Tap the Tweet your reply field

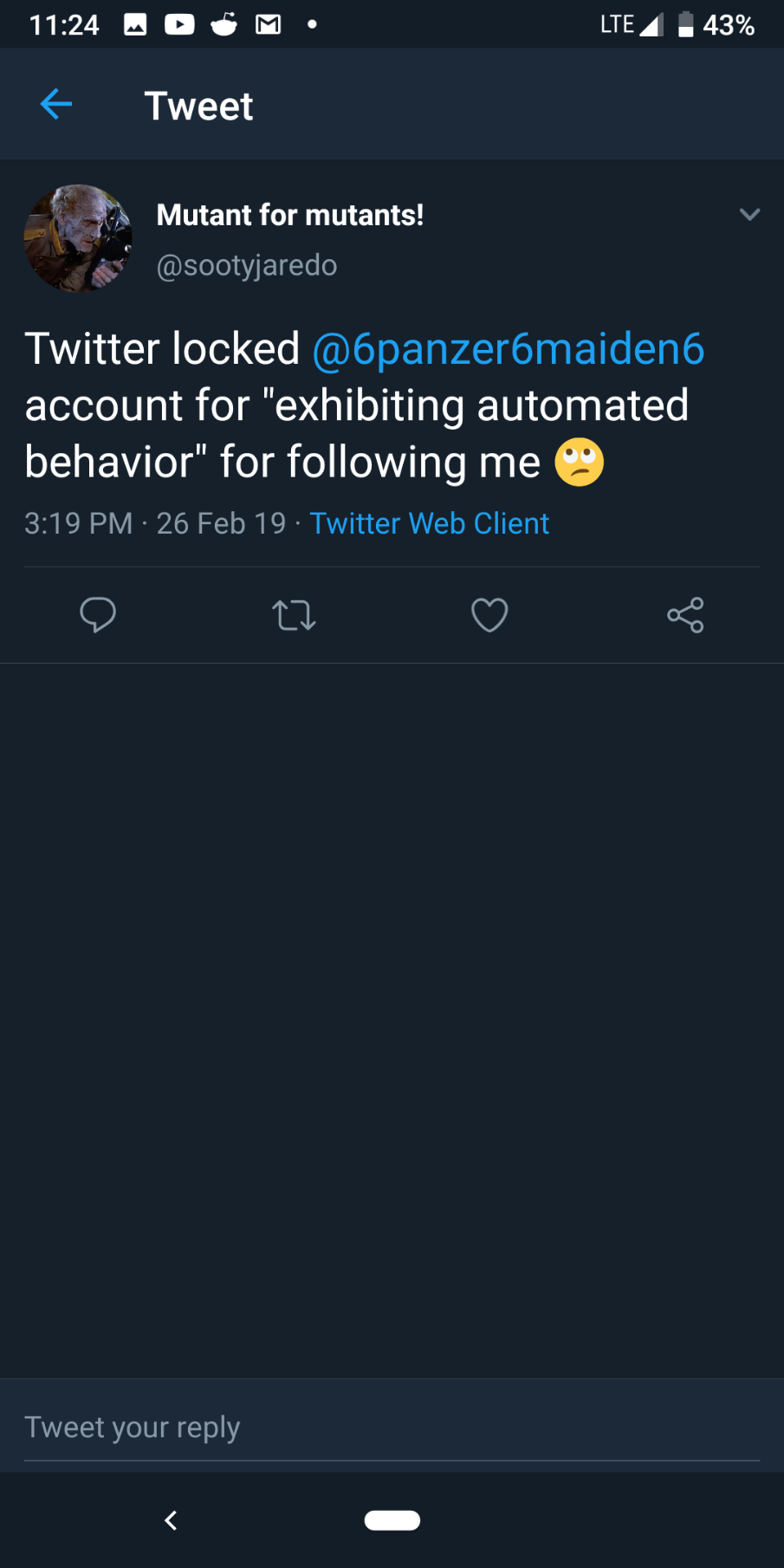392,1427
